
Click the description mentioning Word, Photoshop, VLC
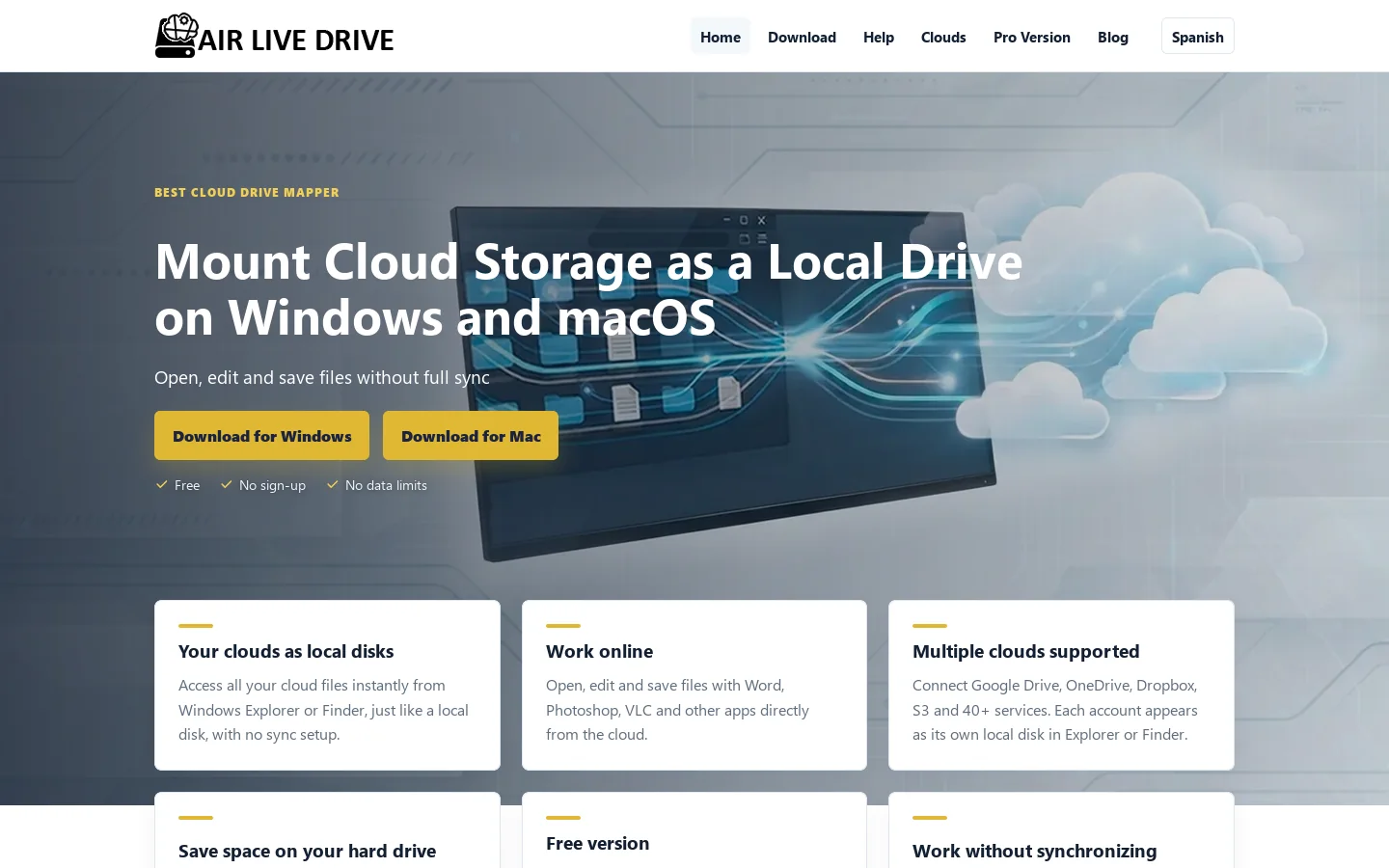677,710
